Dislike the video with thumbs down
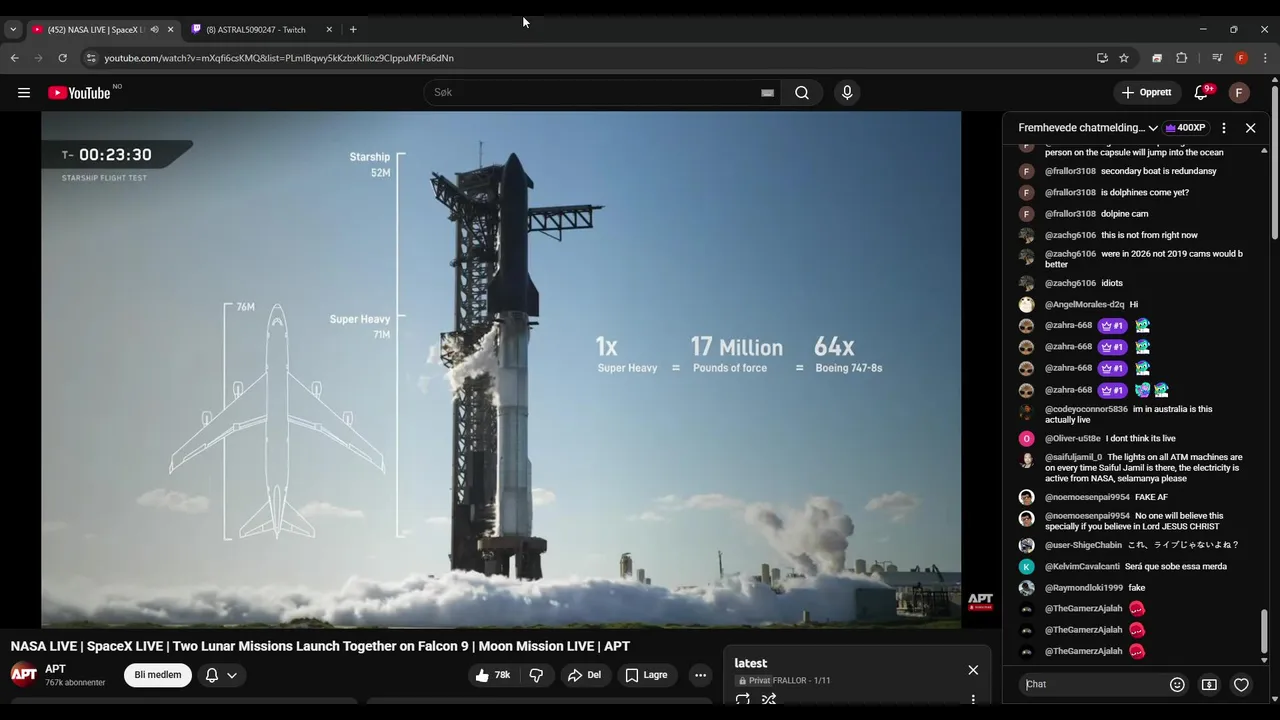Screen dimensions: 1280x720 pyautogui.click(x=536, y=675)
